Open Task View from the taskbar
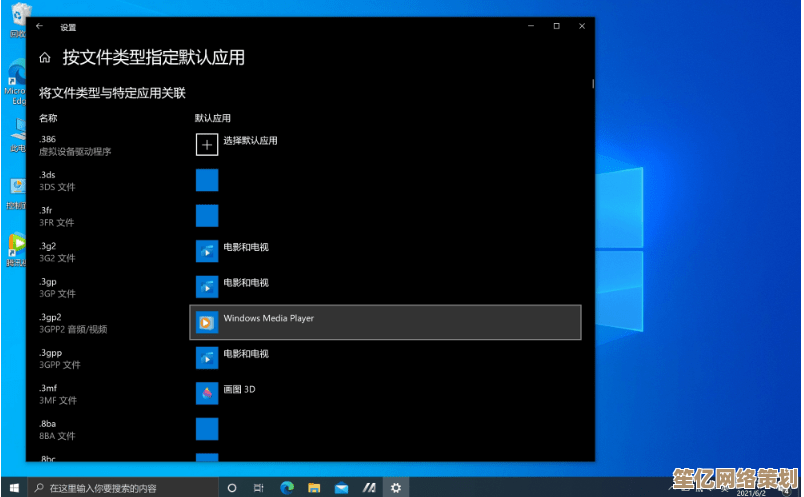The width and height of the screenshot is (804, 497). pyautogui.click(x=259, y=488)
